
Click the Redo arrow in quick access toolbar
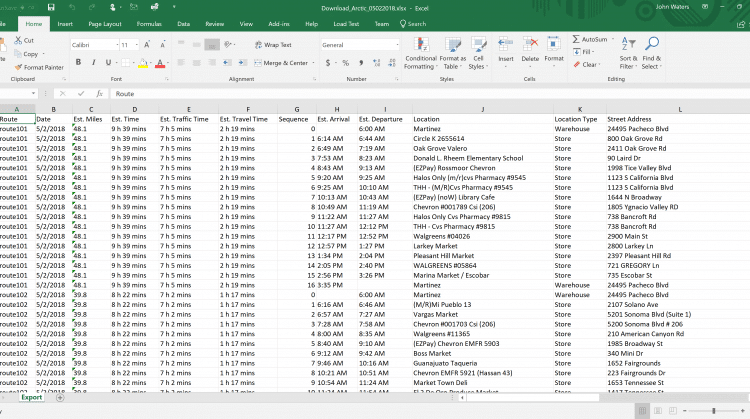[92, 7]
